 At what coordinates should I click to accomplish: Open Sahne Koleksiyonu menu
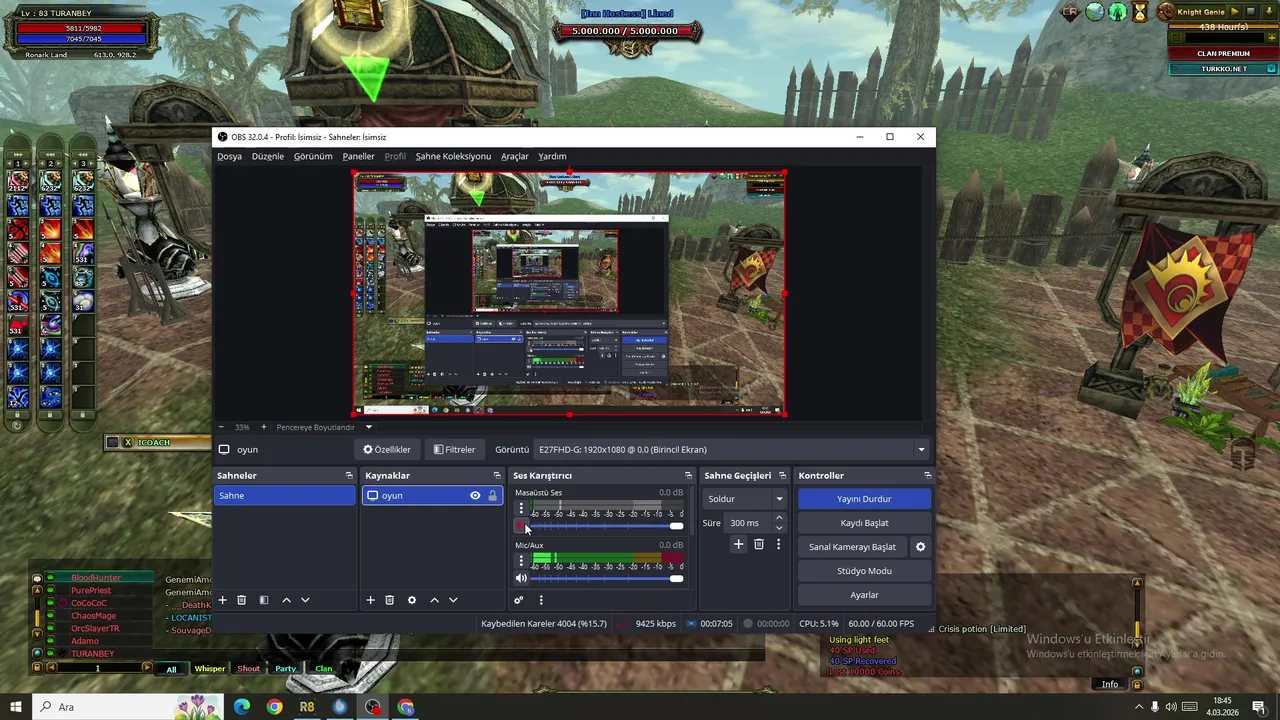coord(453,156)
